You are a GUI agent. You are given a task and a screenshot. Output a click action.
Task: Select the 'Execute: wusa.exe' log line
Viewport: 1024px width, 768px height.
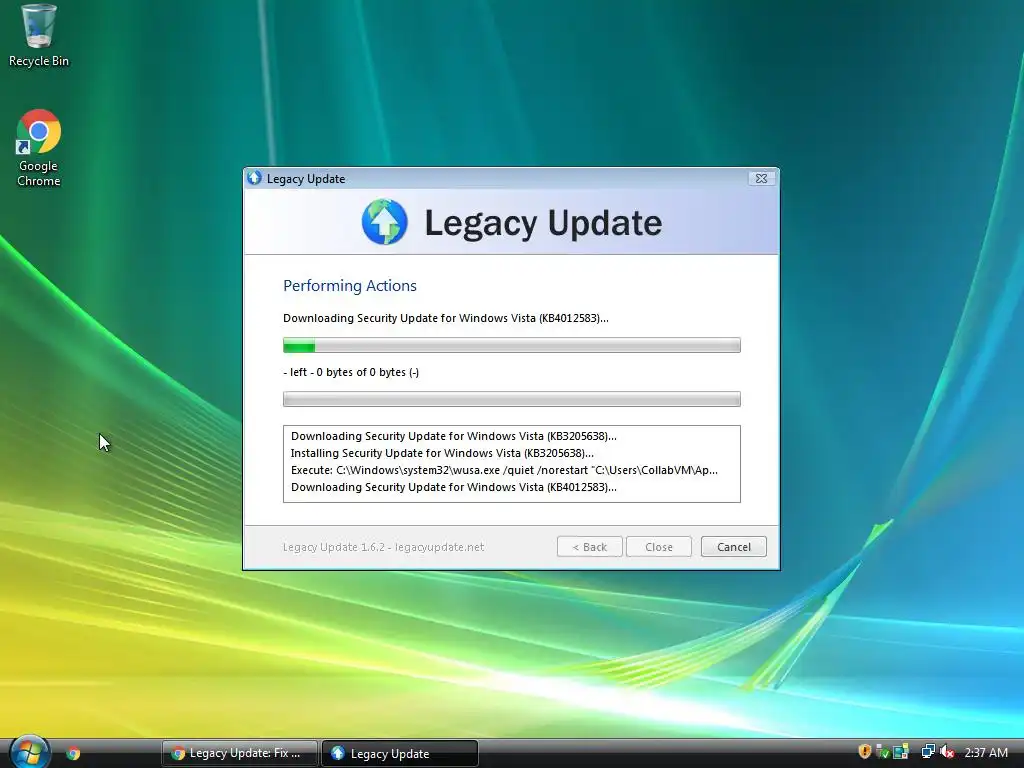coord(504,470)
